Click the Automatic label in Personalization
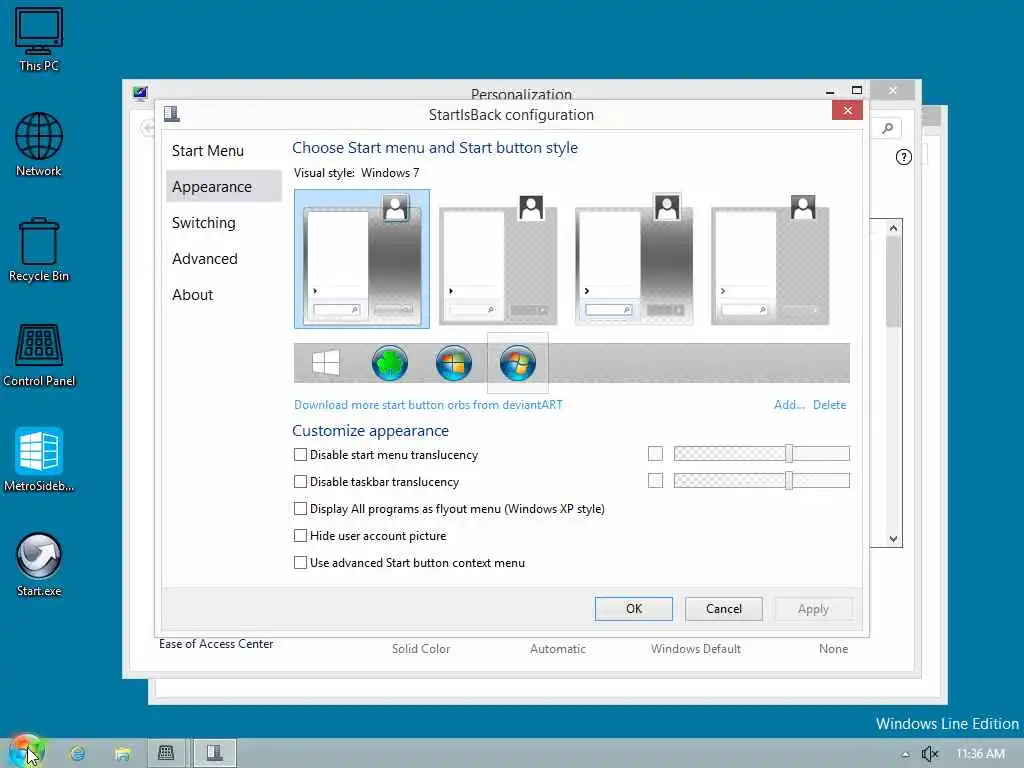1024x768 pixels. click(x=558, y=649)
